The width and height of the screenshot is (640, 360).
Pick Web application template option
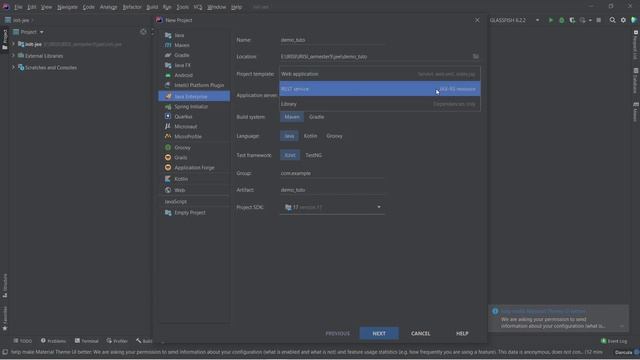tap(380, 74)
